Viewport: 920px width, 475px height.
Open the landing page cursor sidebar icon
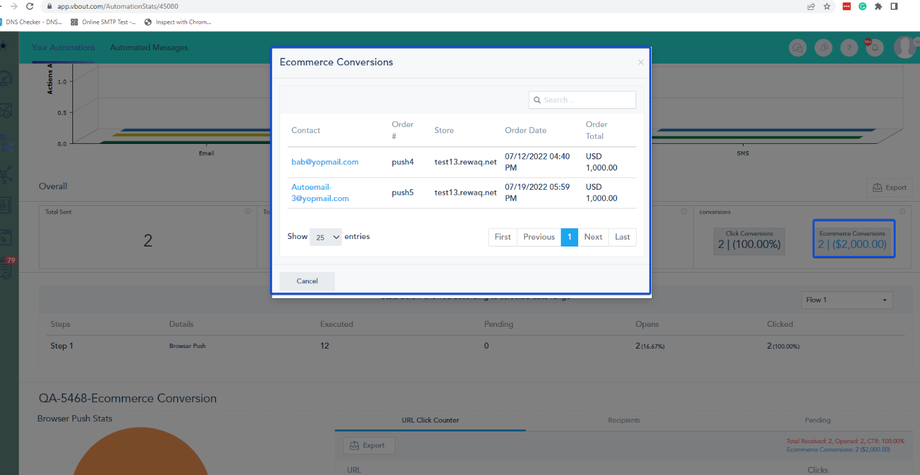click(x=6, y=238)
